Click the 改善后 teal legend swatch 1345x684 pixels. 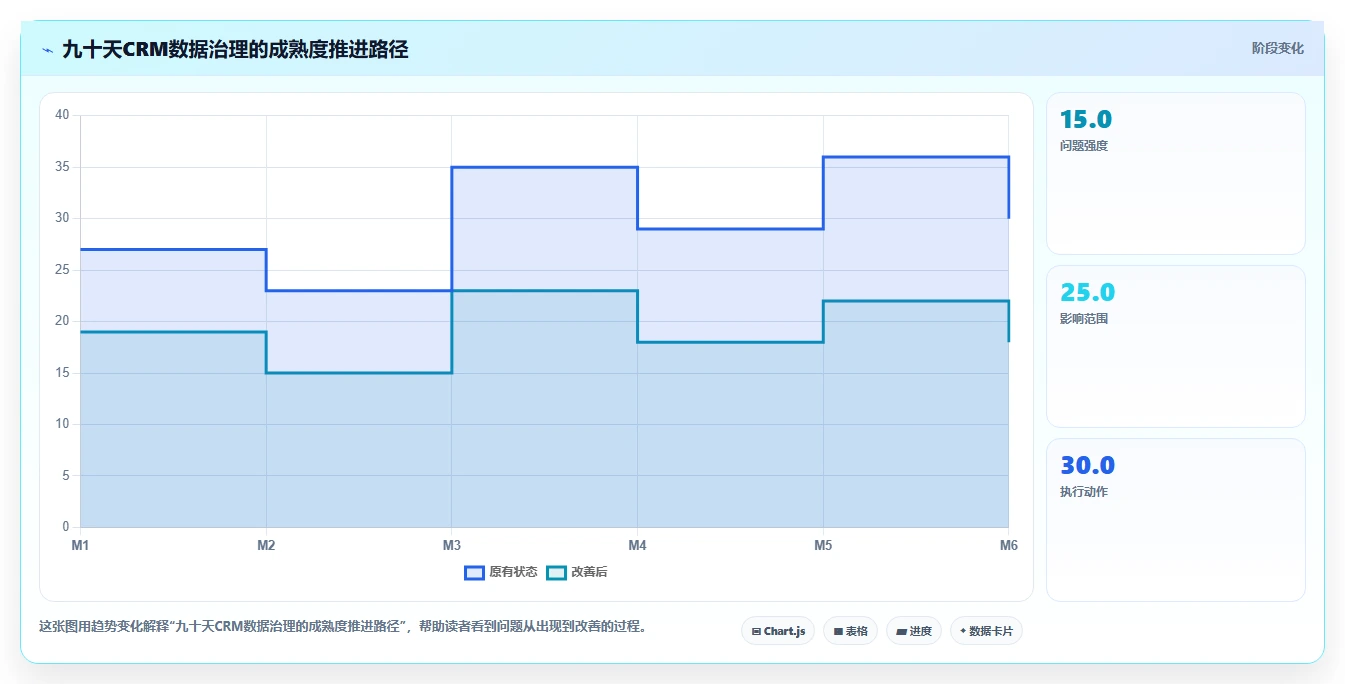point(556,572)
